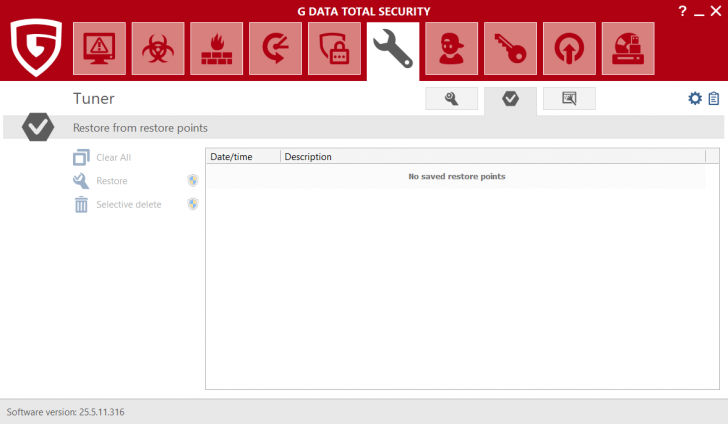Click the Clear All stacked-squares icon
The image size is (728, 424).
(81, 157)
